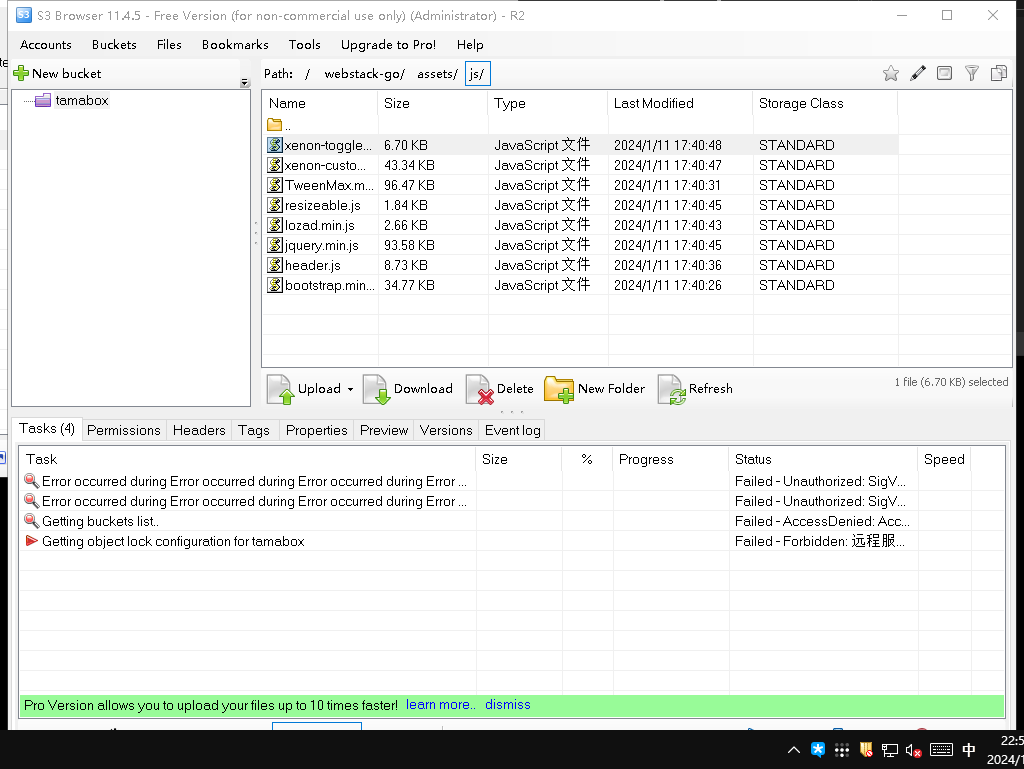Screen dimensions: 1024x769
Task: Click the learn more link
Action: tap(441, 705)
